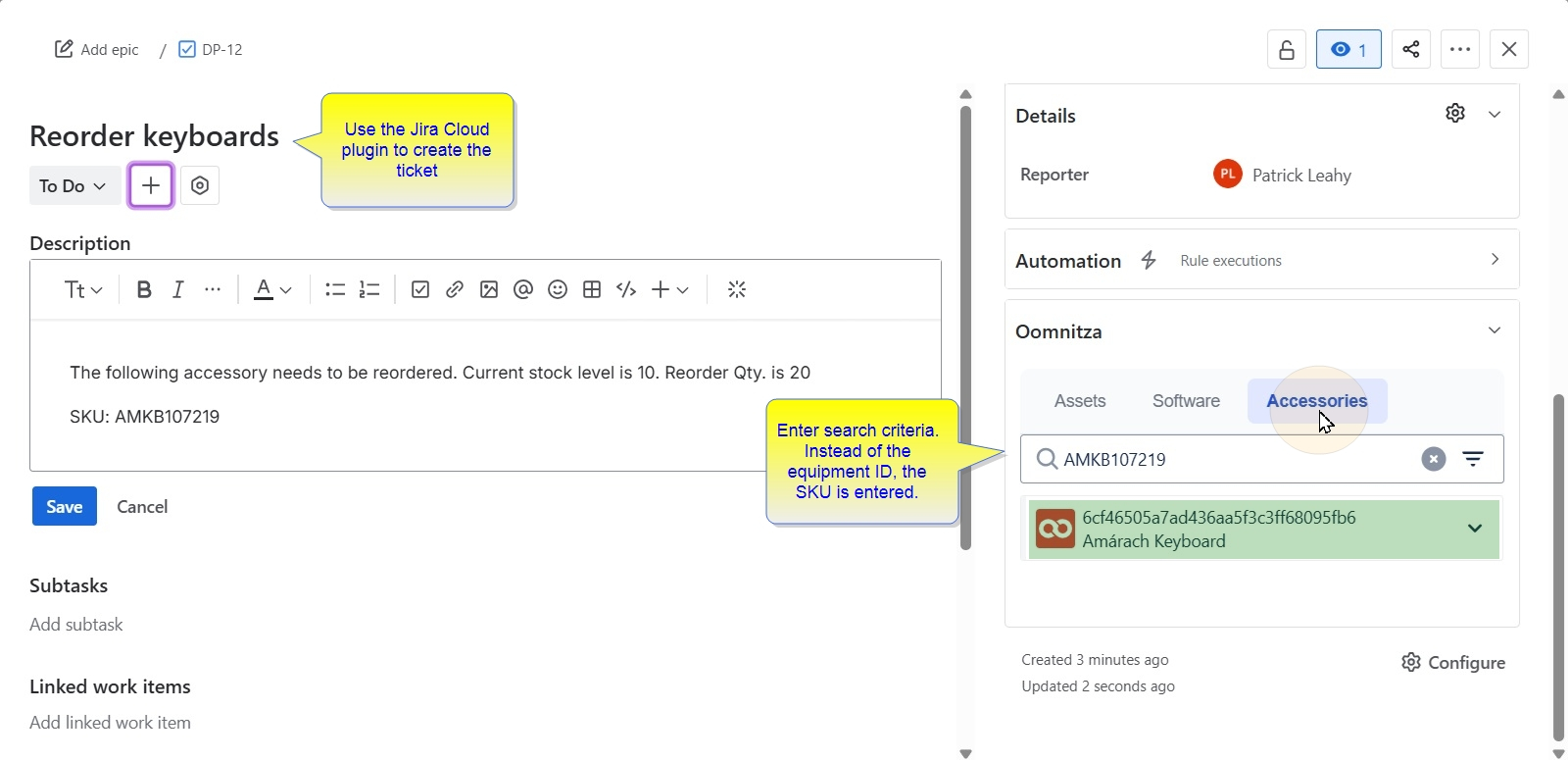This screenshot has height=760, width=1568.
Task: Switch to the Software tab
Action: pos(1186,401)
